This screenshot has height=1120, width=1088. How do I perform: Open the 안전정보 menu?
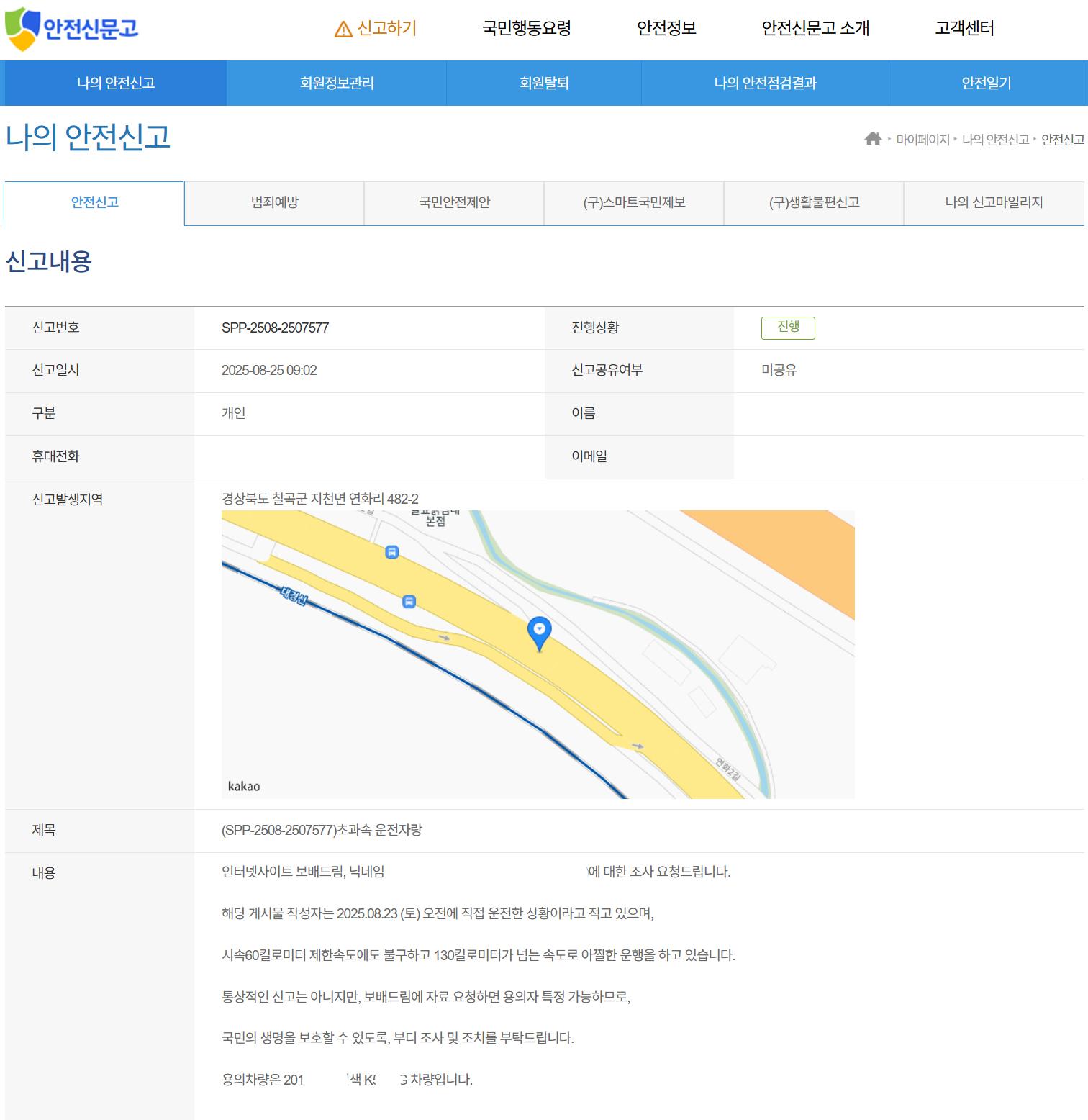(x=666, y=29)
